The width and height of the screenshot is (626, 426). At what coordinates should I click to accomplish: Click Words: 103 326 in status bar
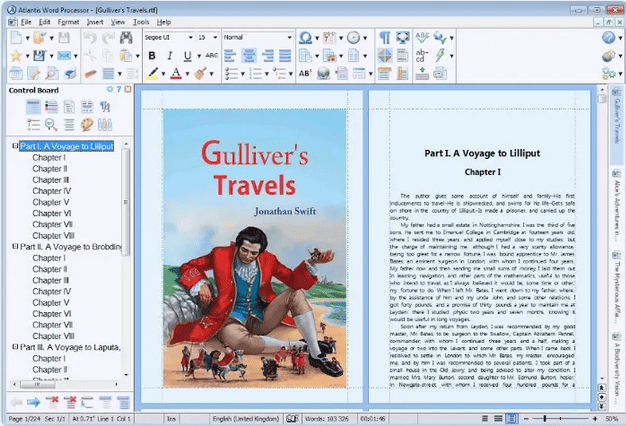(x=327, y=419)
